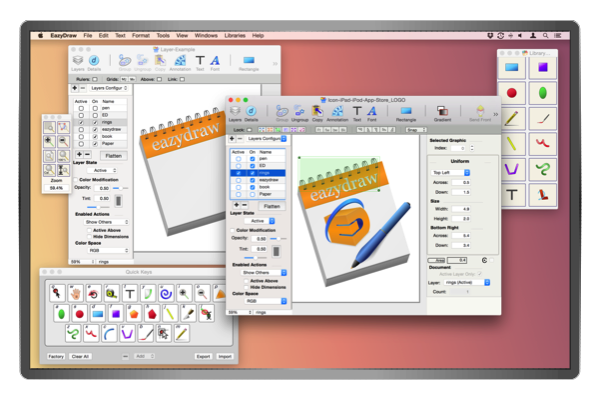
Task: Turn off the pen layer's On checkbox in the LOGO window
Action: (252, 158)
